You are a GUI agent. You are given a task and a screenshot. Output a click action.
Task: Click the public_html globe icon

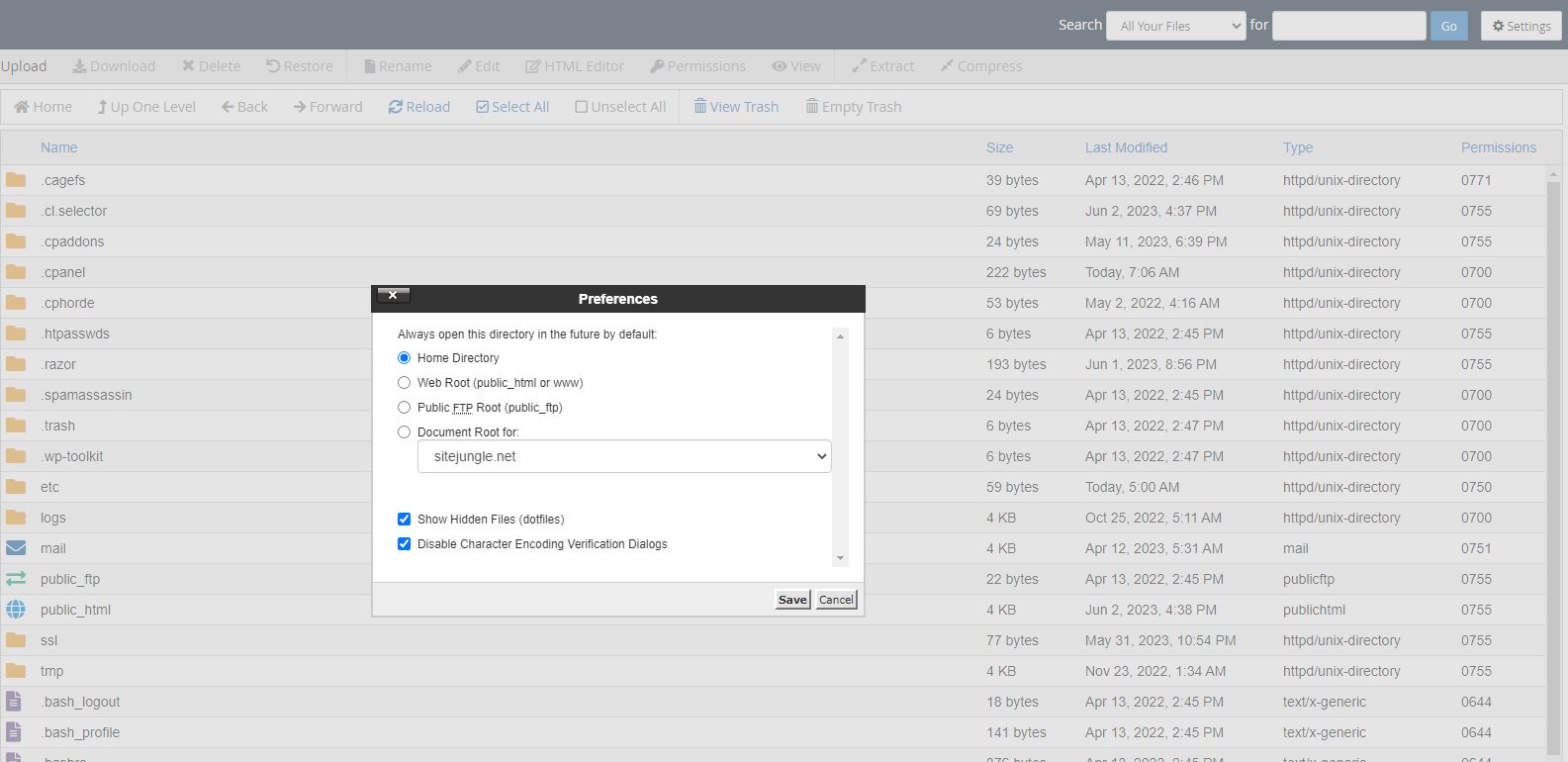coord(16,610)
